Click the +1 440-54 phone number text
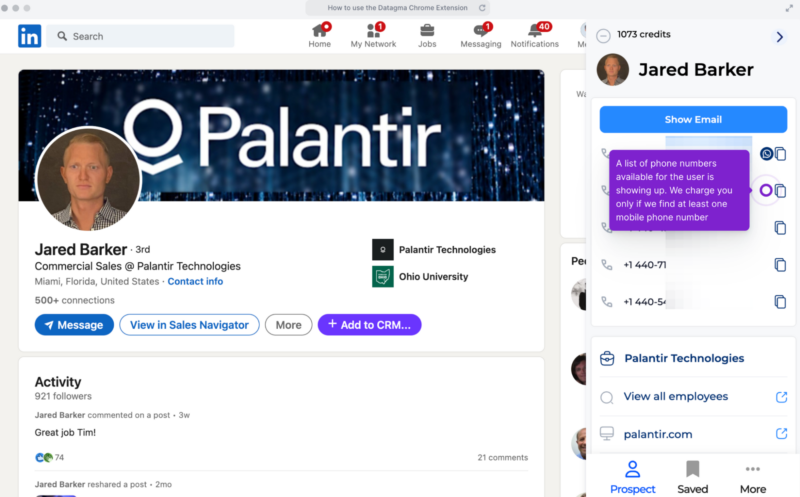The image size is (800, 497). pyautogui.click(x=644, y=302)
